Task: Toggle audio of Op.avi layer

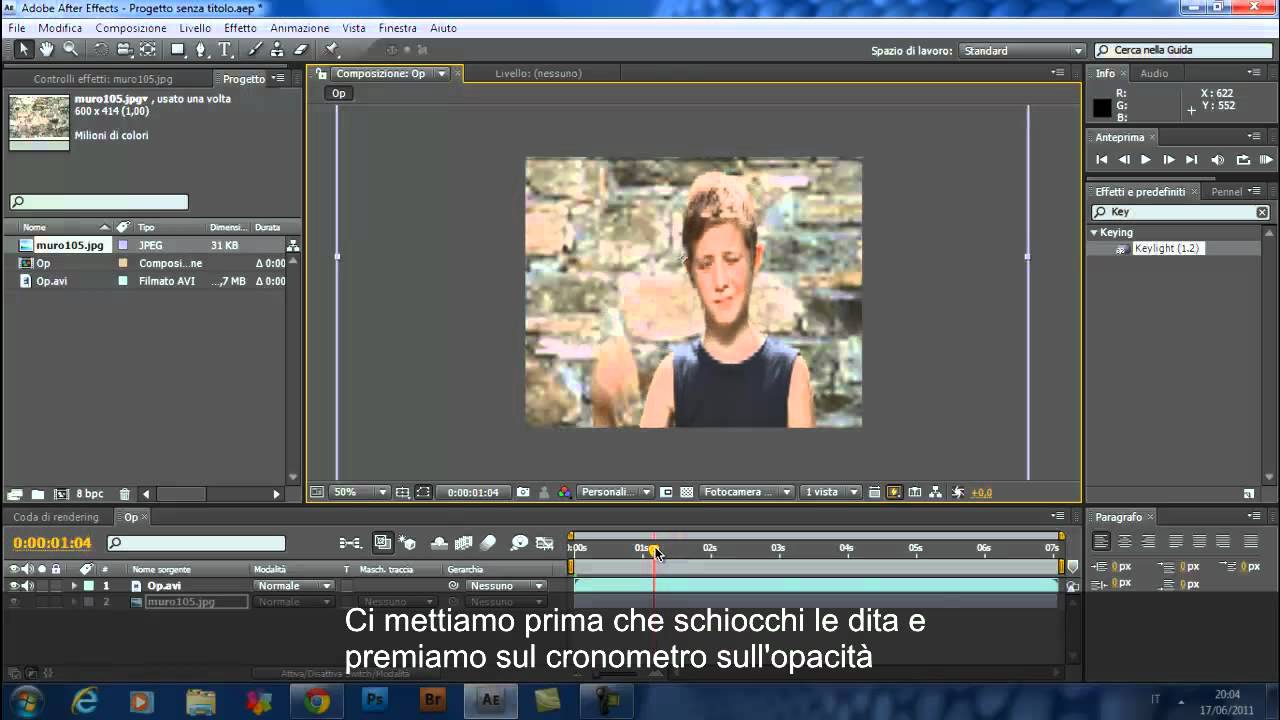Action: tap(28, 586)
